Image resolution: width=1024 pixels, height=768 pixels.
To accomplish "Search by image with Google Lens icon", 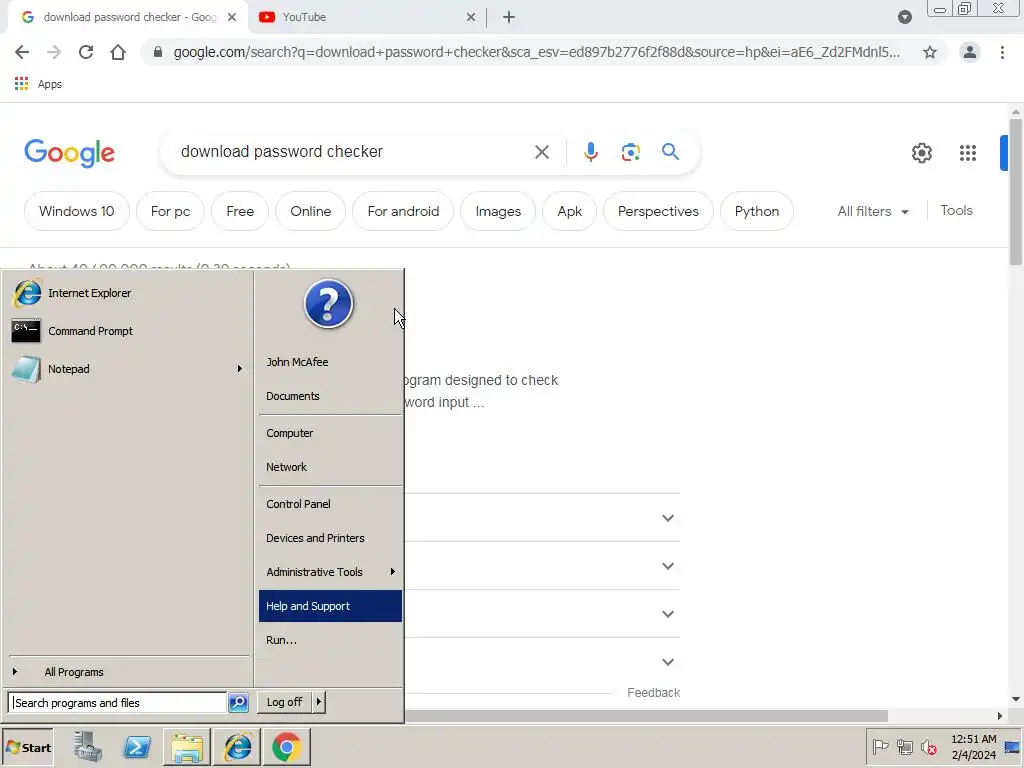I will (x=630, y=152).
